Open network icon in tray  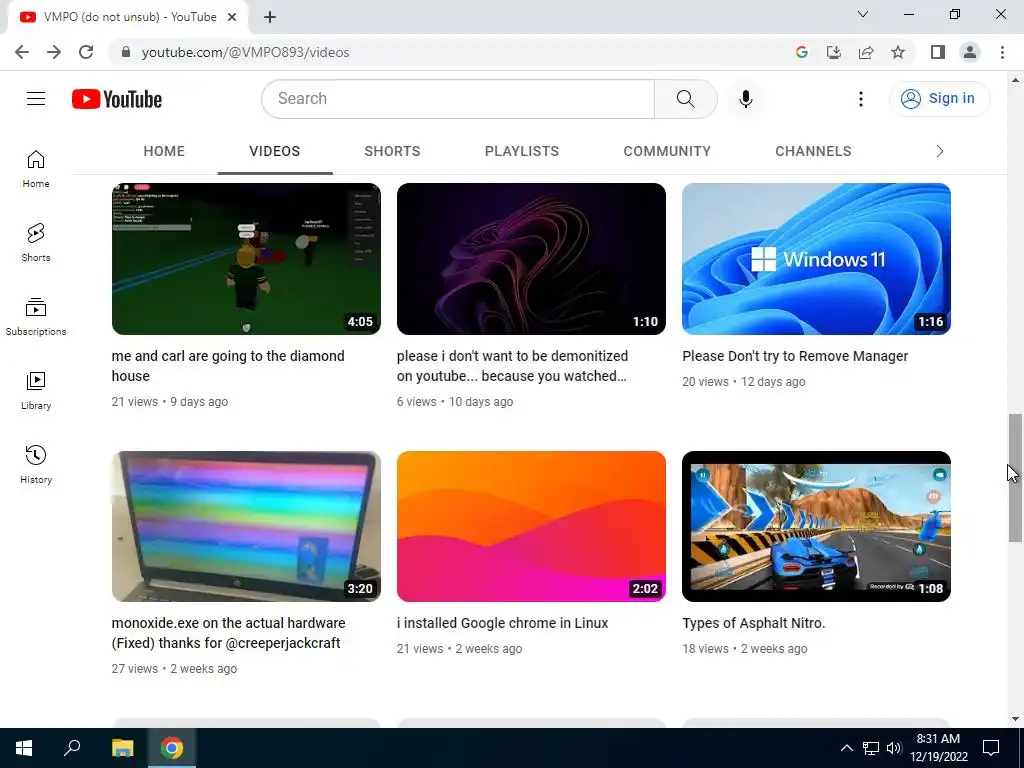[871, 748]
